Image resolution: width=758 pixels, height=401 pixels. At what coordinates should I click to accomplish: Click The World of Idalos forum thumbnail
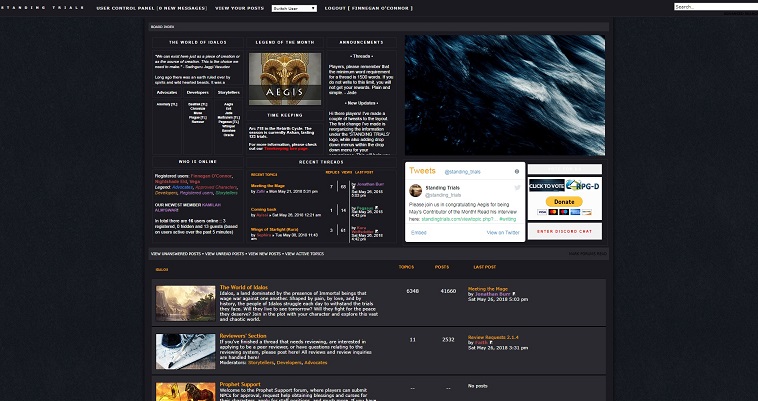(185, 303)
